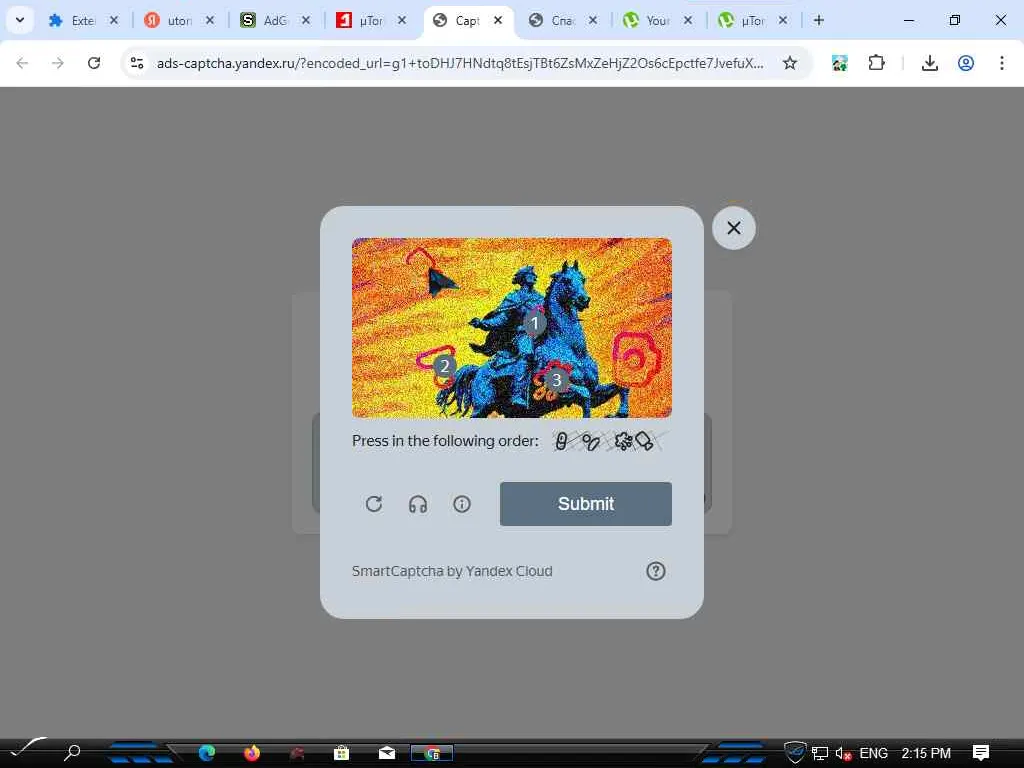Minimize the Chrome window
Screen dimensions: 1024x768
coord(908,20)
